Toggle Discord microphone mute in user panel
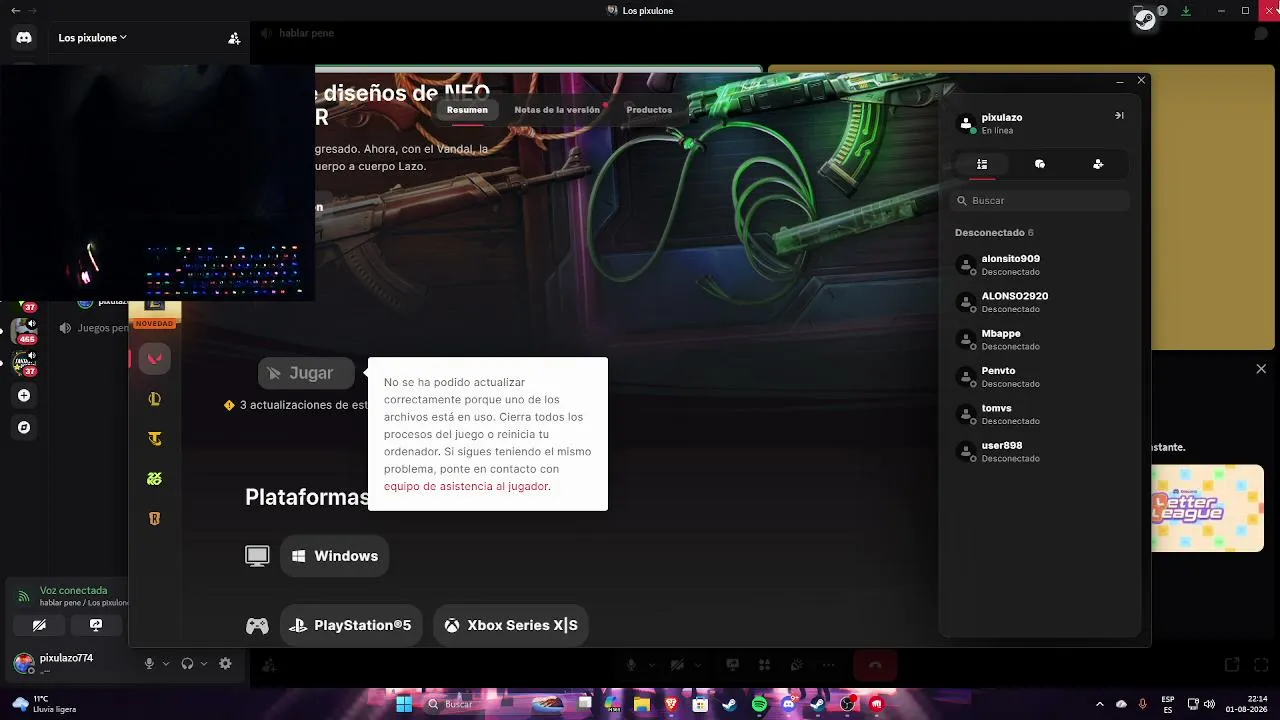 [x=149, y=663]
